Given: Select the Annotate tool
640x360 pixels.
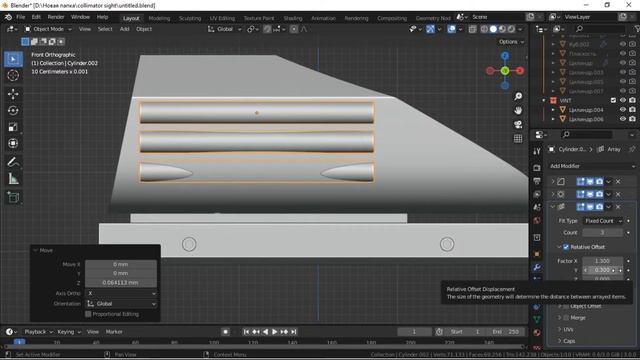Looking at the screenshot, I should [x=13, y=162].
